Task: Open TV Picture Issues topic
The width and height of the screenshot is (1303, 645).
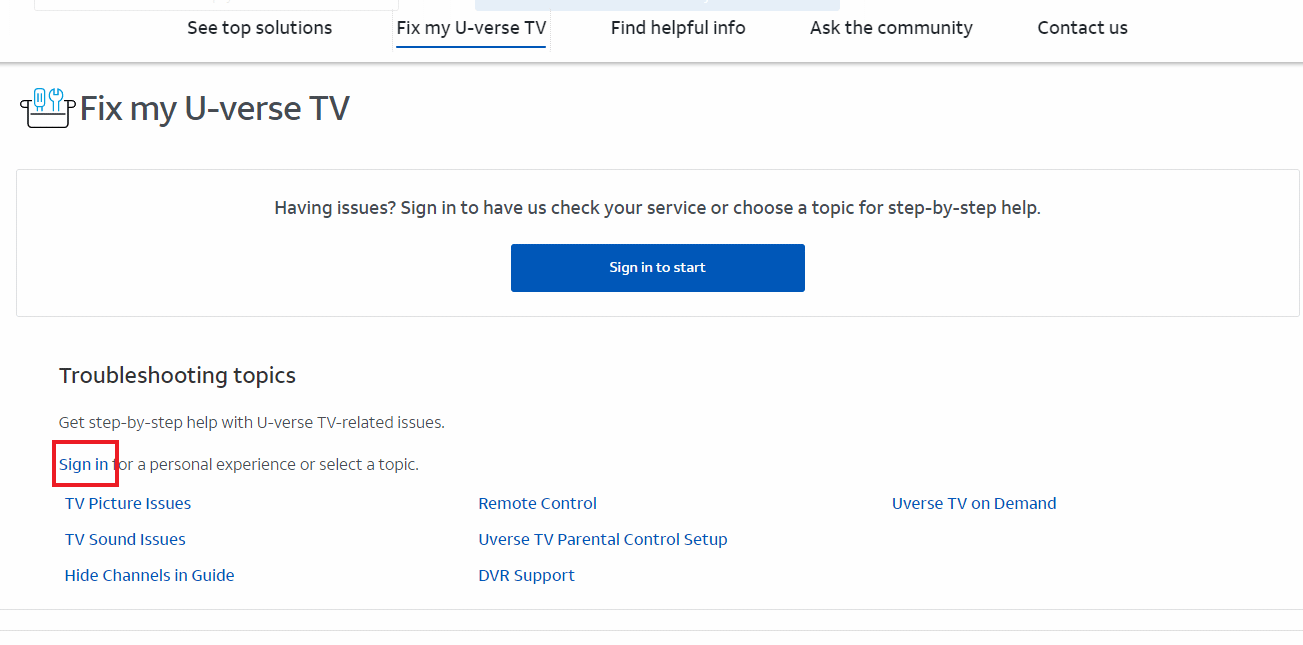Action: coord(128,503)
